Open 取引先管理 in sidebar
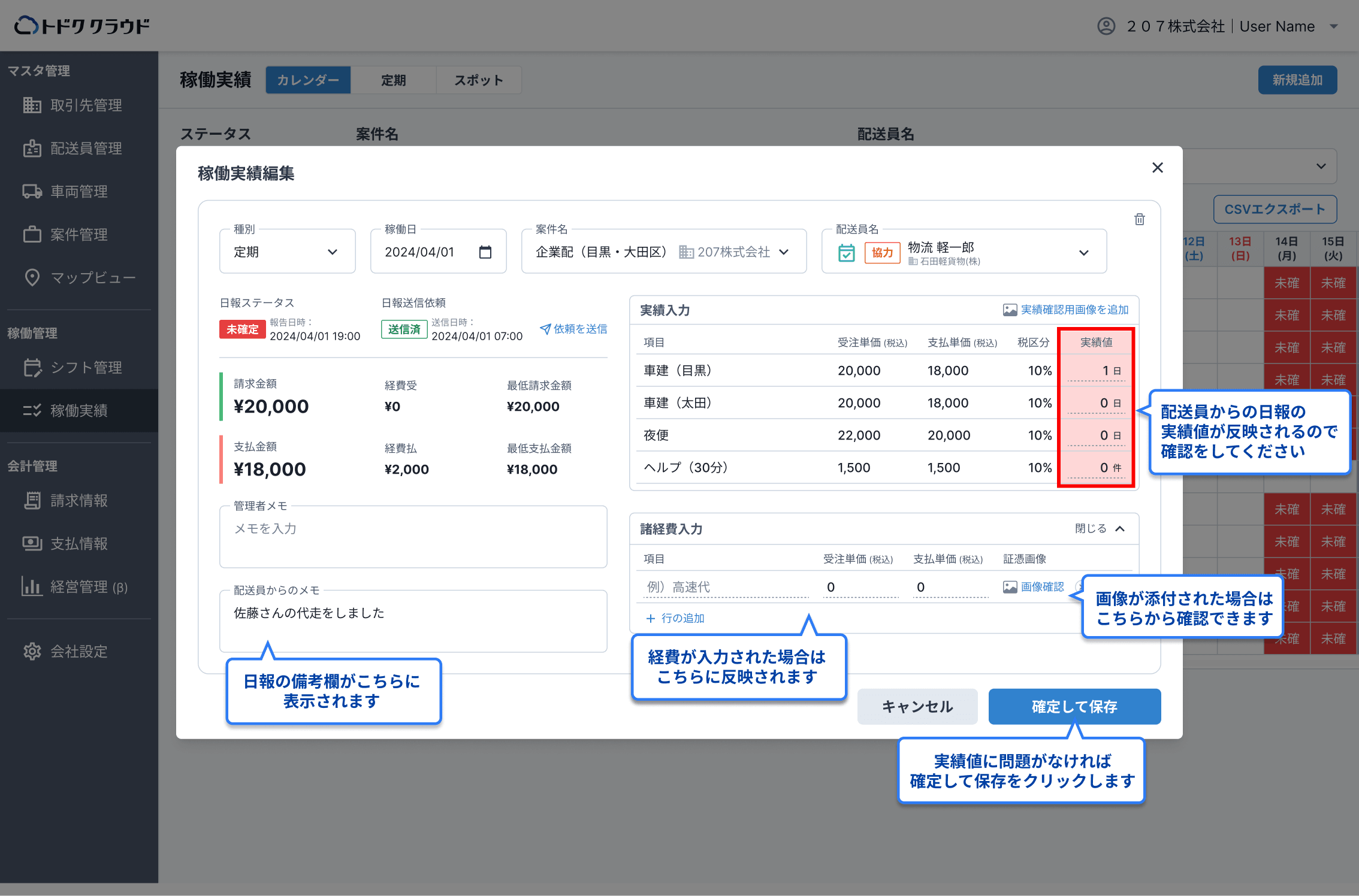Image resolution: width=1359 pixels, height=896 pixels. pos(79,105)
